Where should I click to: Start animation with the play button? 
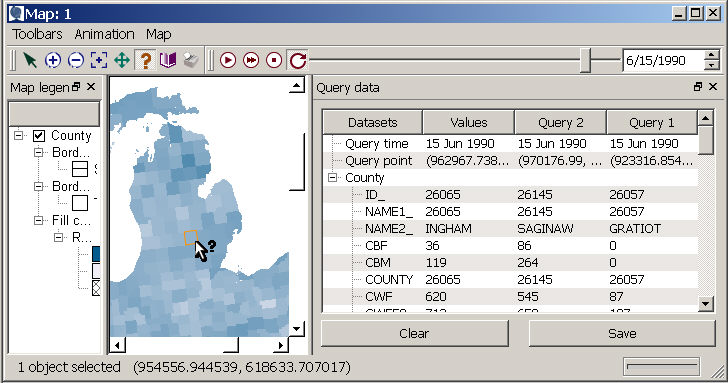click(228, 60)
